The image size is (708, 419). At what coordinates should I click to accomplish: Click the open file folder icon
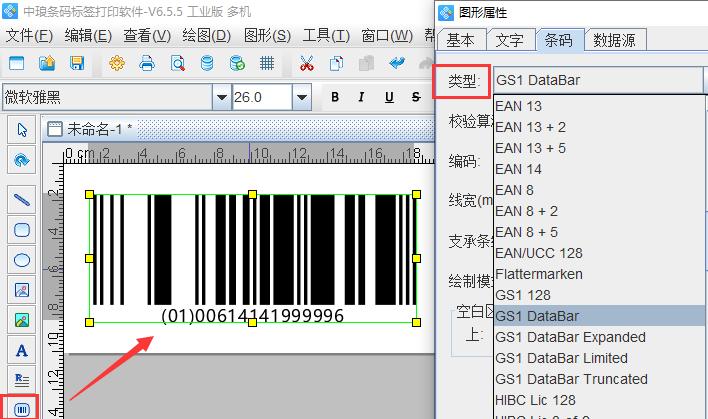coord(47,63)
